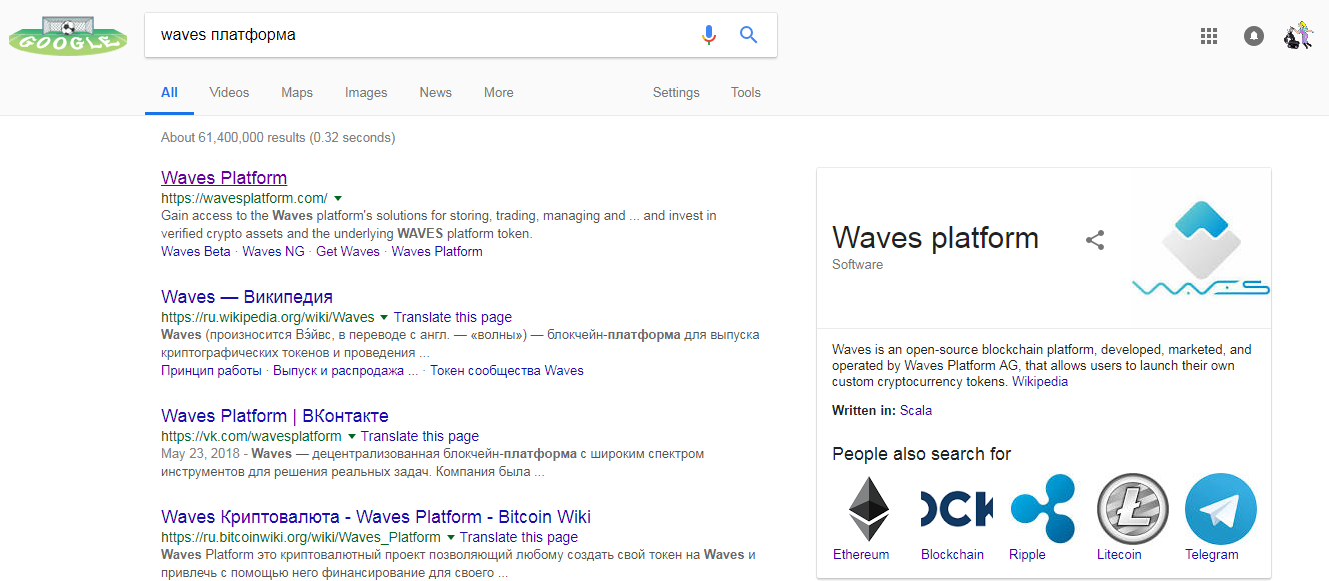Click the Blockchain thumbnail icon
Viewport: 1329px width, 581px height.
tap(957, 509)
